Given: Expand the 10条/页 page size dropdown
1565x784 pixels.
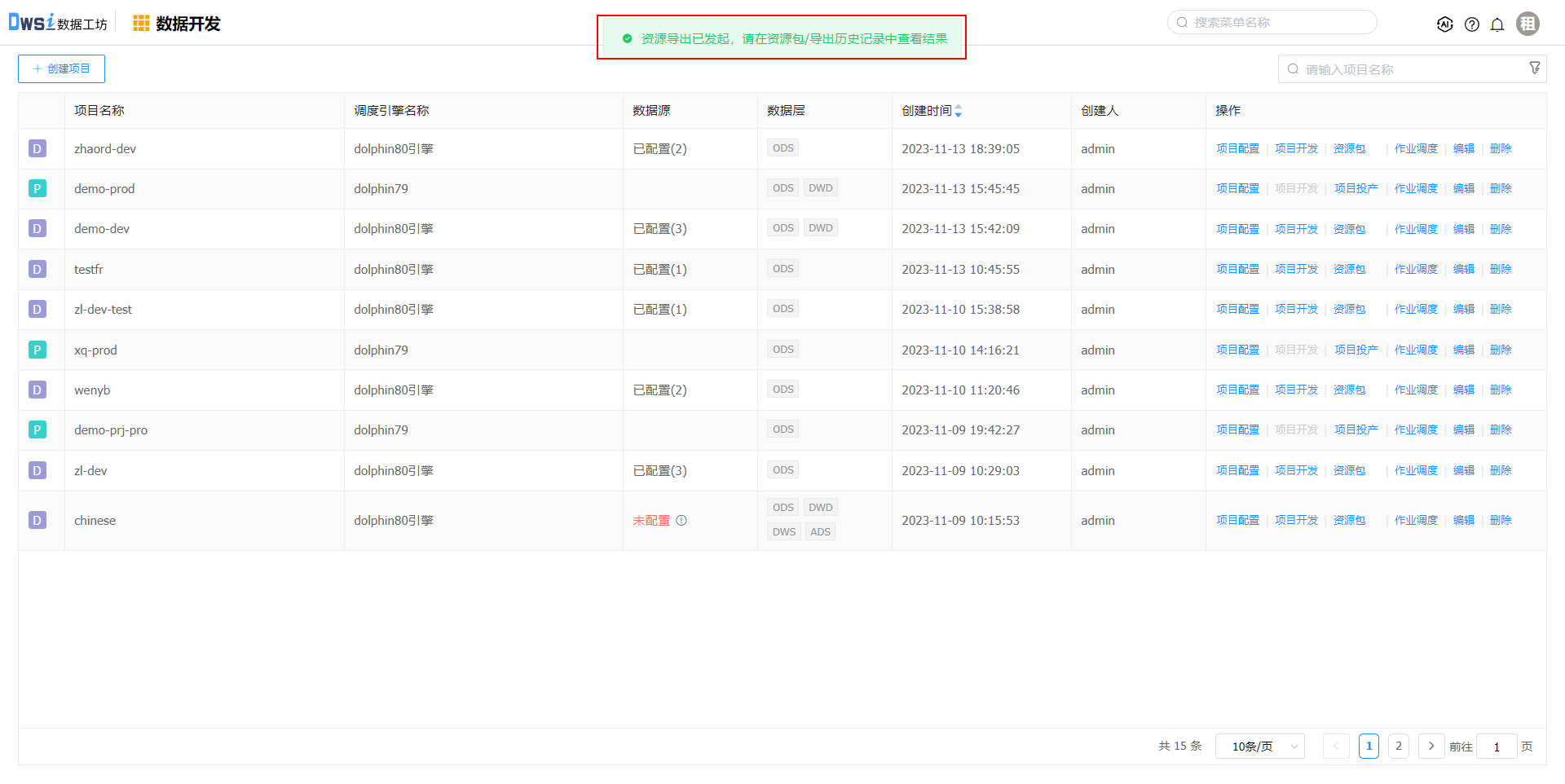Looking at the screenshot, I should (x=1259, y=747).
